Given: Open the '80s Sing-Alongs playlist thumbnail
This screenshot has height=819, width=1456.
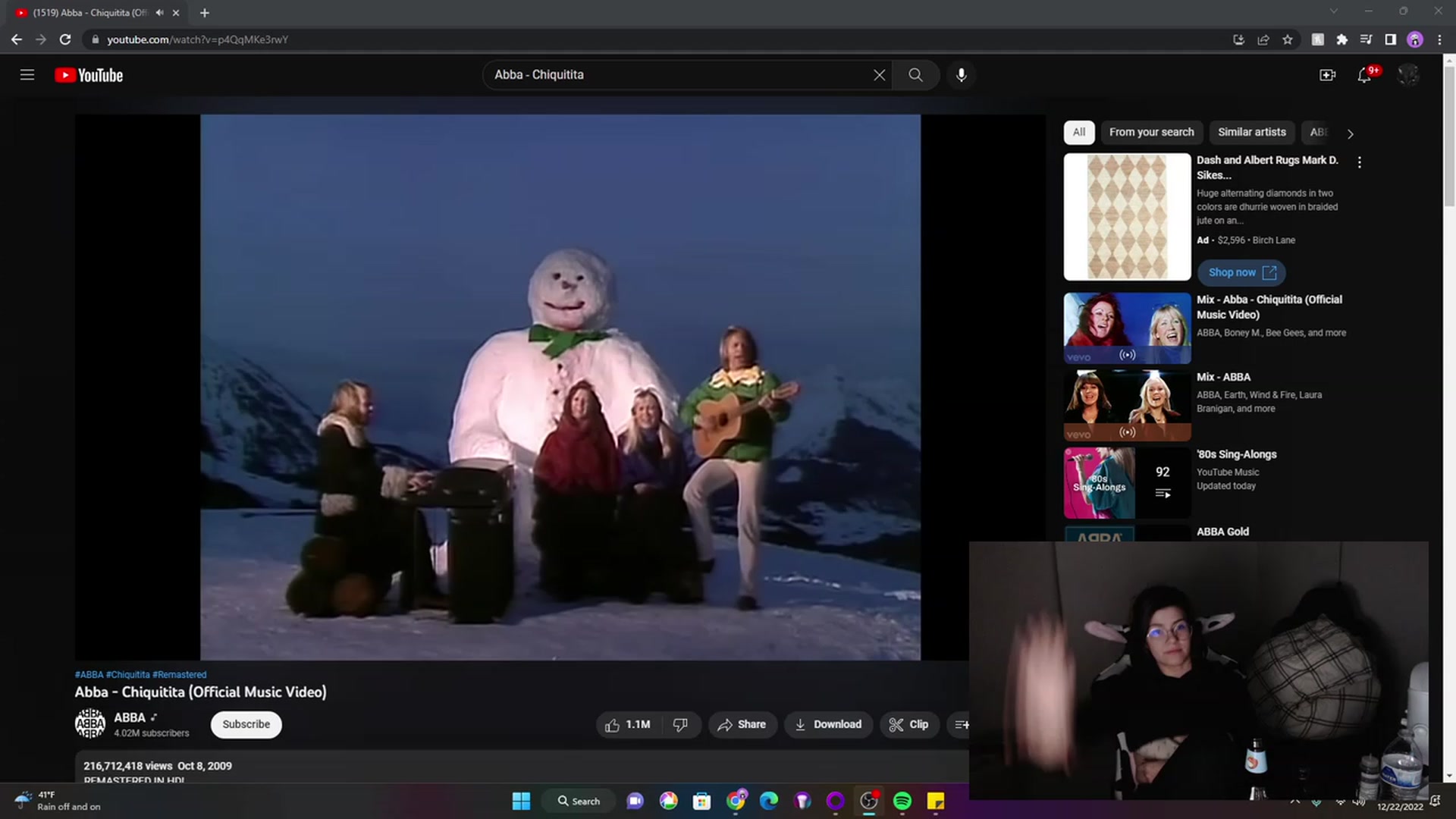Looking at the screenshot, I should tap(1127, 482).
